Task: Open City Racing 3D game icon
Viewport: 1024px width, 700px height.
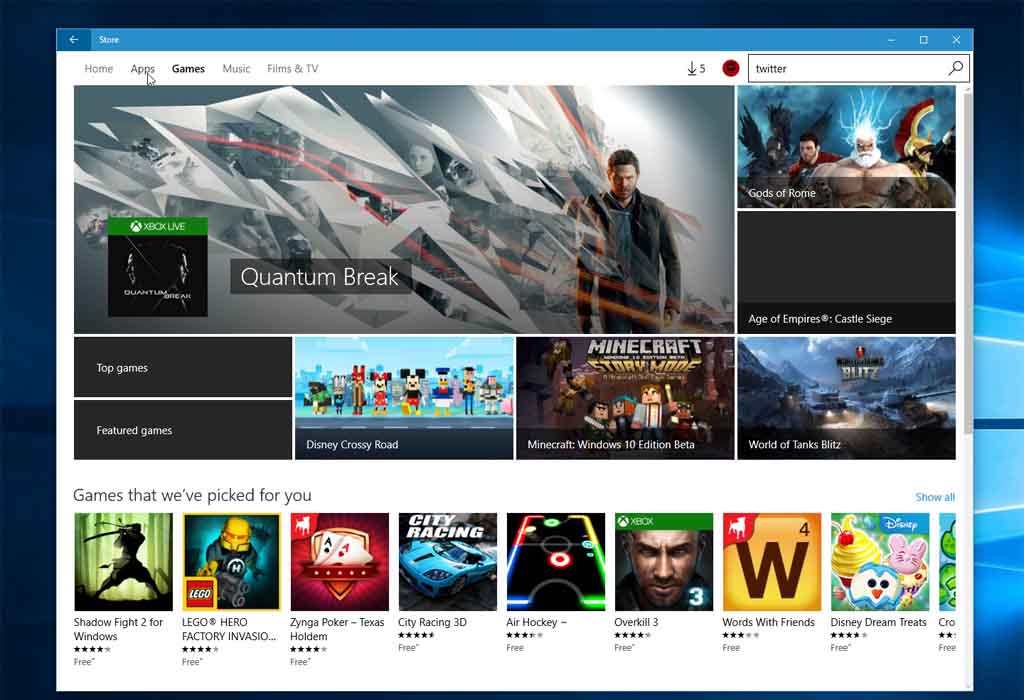Action: click(447, 562)
